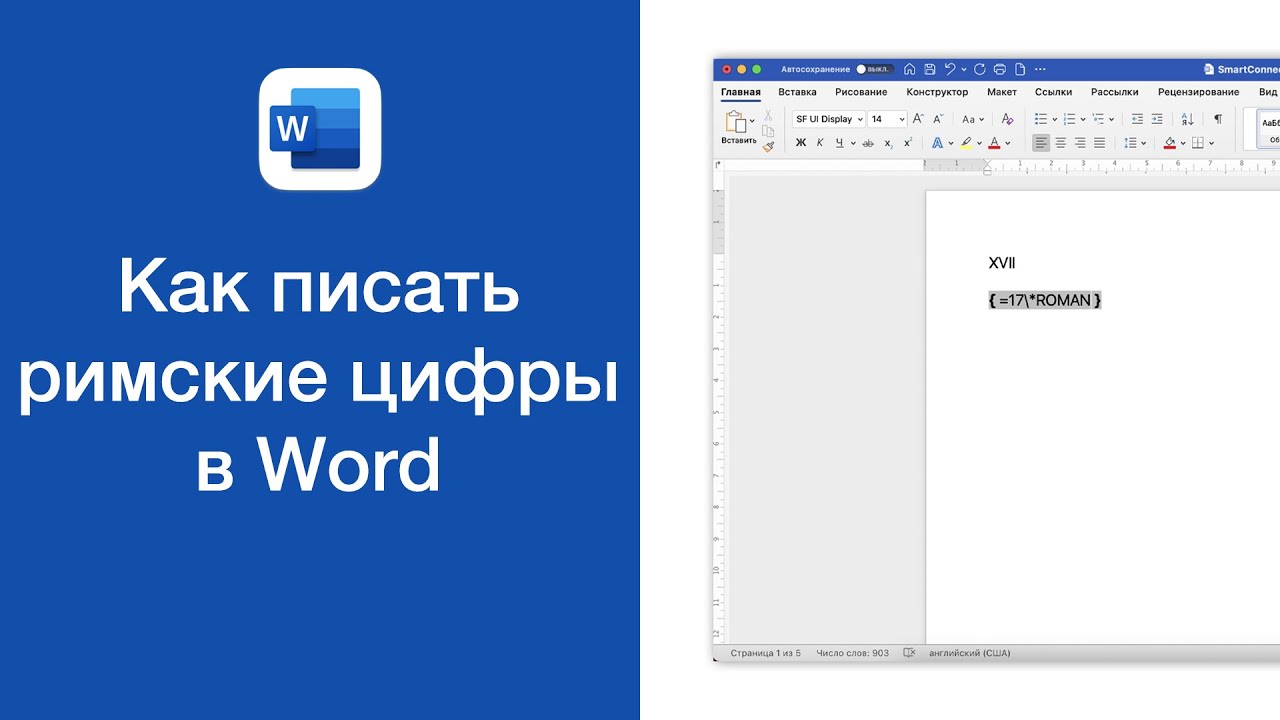Screen dimensions: 1280x720
Task: Increase the font size with the larger A
Action: (918, 118)
